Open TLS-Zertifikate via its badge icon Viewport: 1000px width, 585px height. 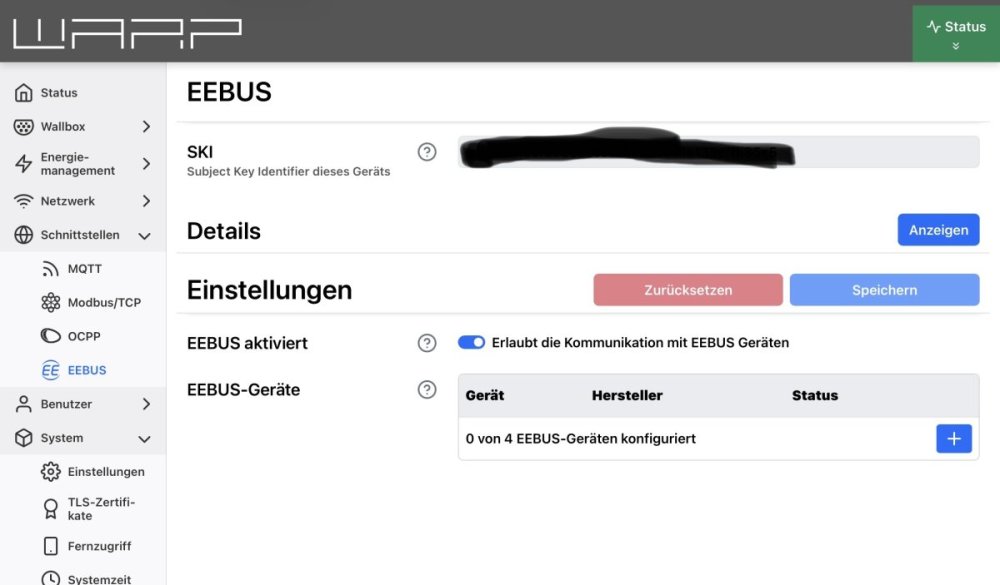[50, 508]
